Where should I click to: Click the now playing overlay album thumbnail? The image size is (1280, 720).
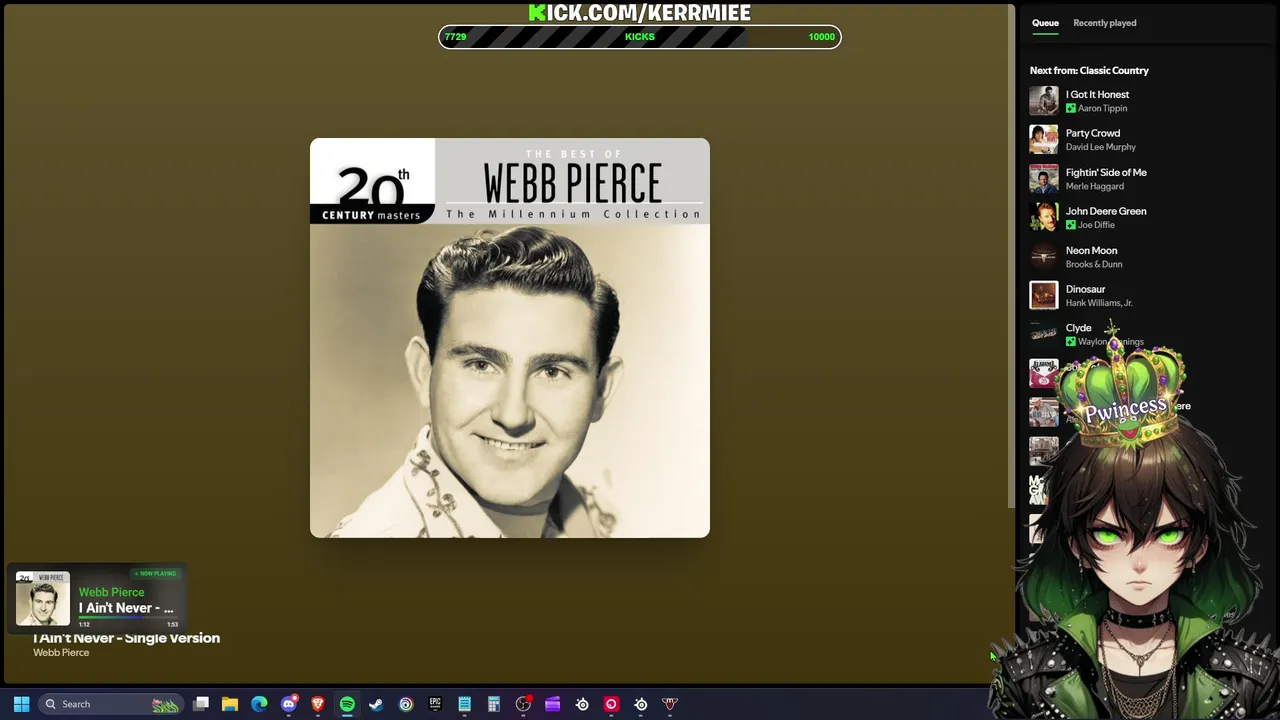pos(43,598)
